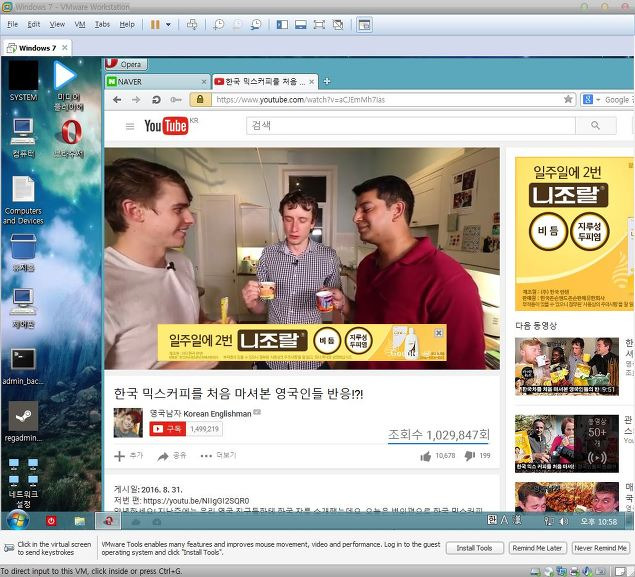The width and height of the screenshot is (635, 577).
Task: Click the take snapshot clock icon
Action: (219, 25)
